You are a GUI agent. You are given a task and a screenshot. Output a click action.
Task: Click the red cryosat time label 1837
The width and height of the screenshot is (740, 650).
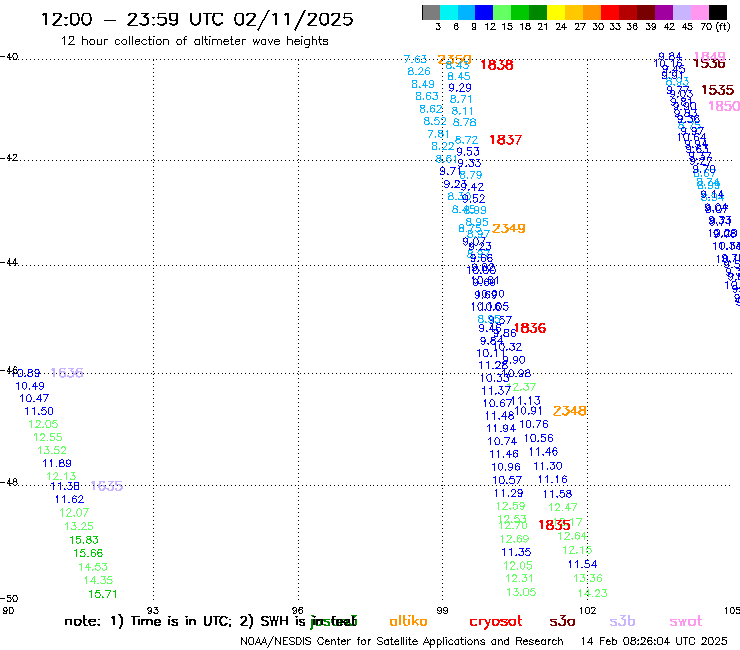[x=505, y=140]
